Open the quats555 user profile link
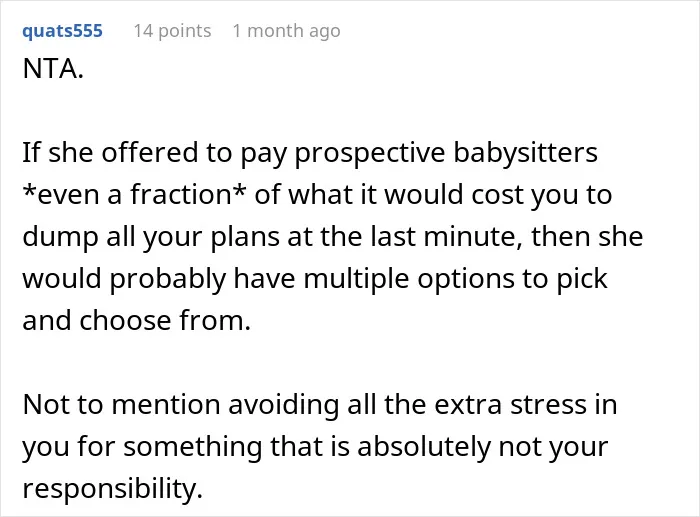 click(x=62, y=31)
